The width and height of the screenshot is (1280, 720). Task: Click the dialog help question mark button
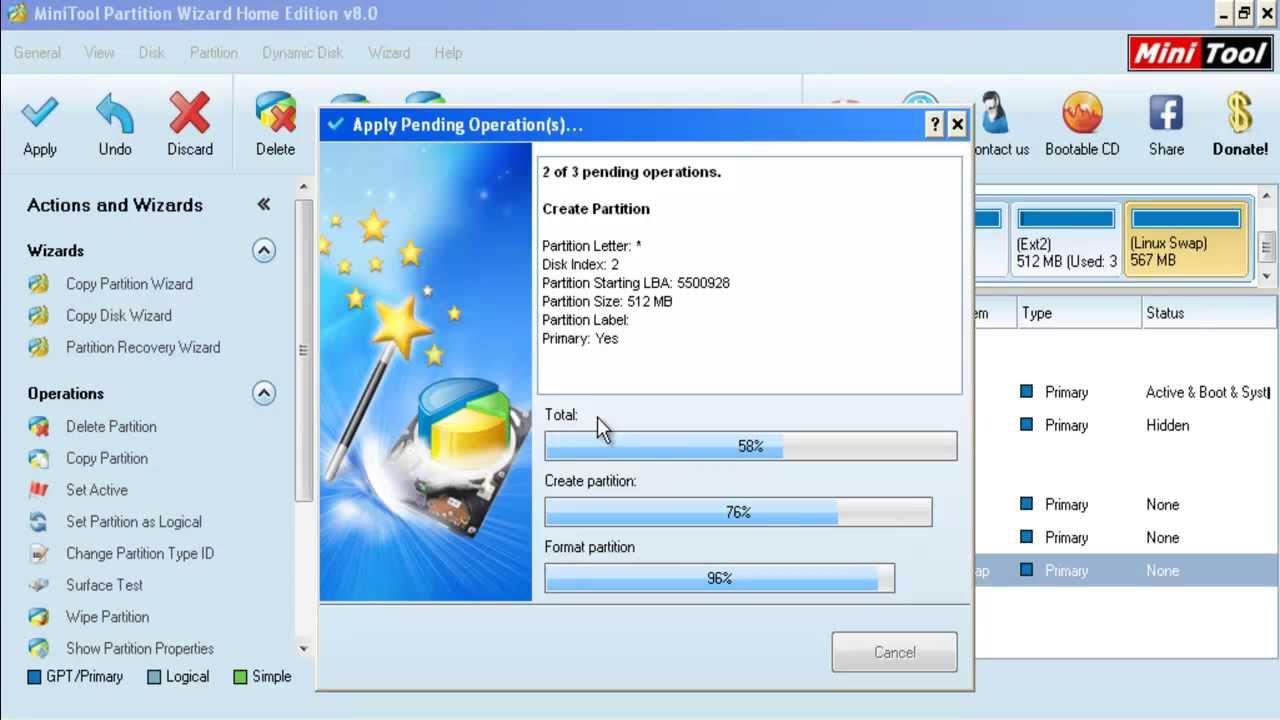(x=935, y=125)
